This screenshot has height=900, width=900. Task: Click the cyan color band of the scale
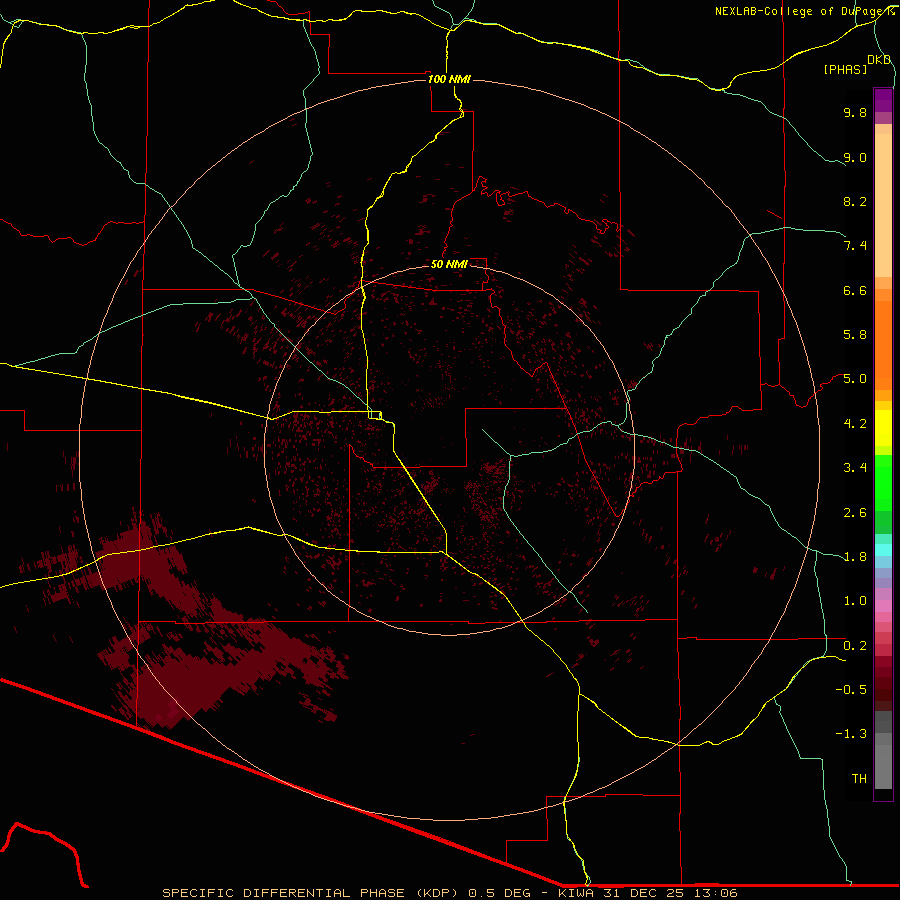tap(883, 550)
